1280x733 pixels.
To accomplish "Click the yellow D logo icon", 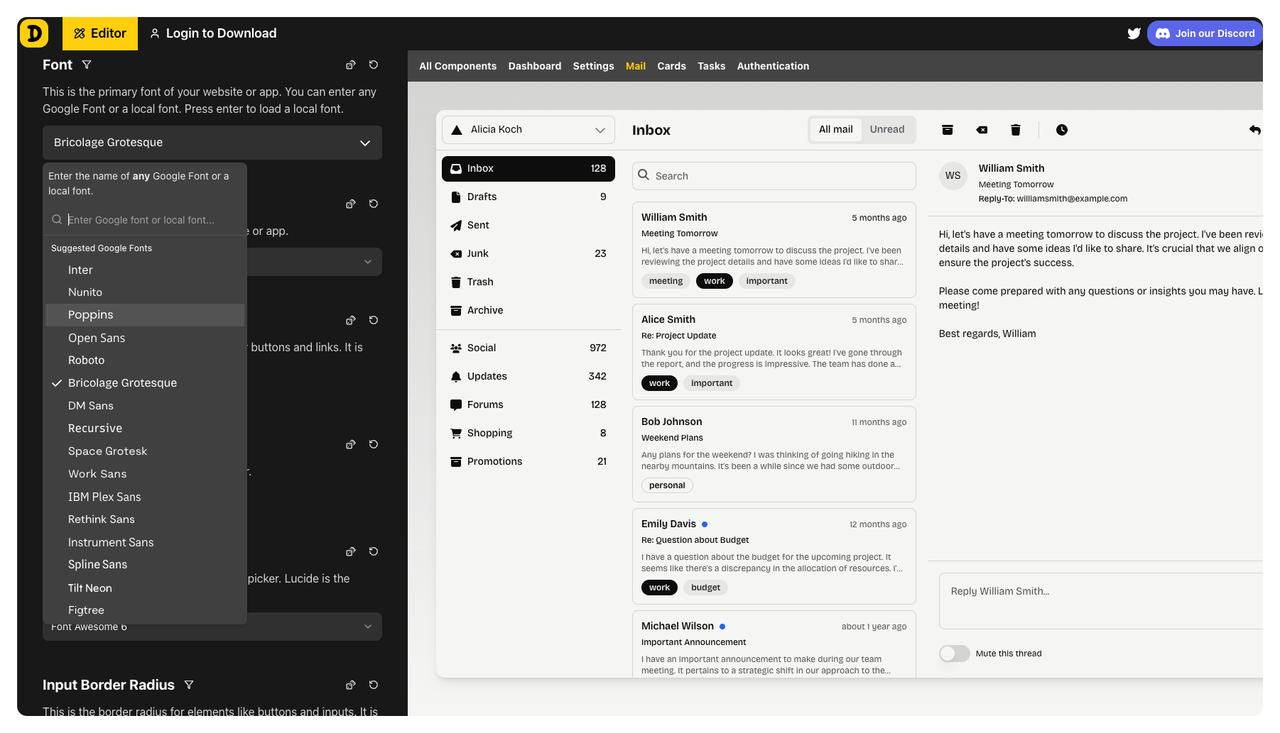I will point(33,33).
